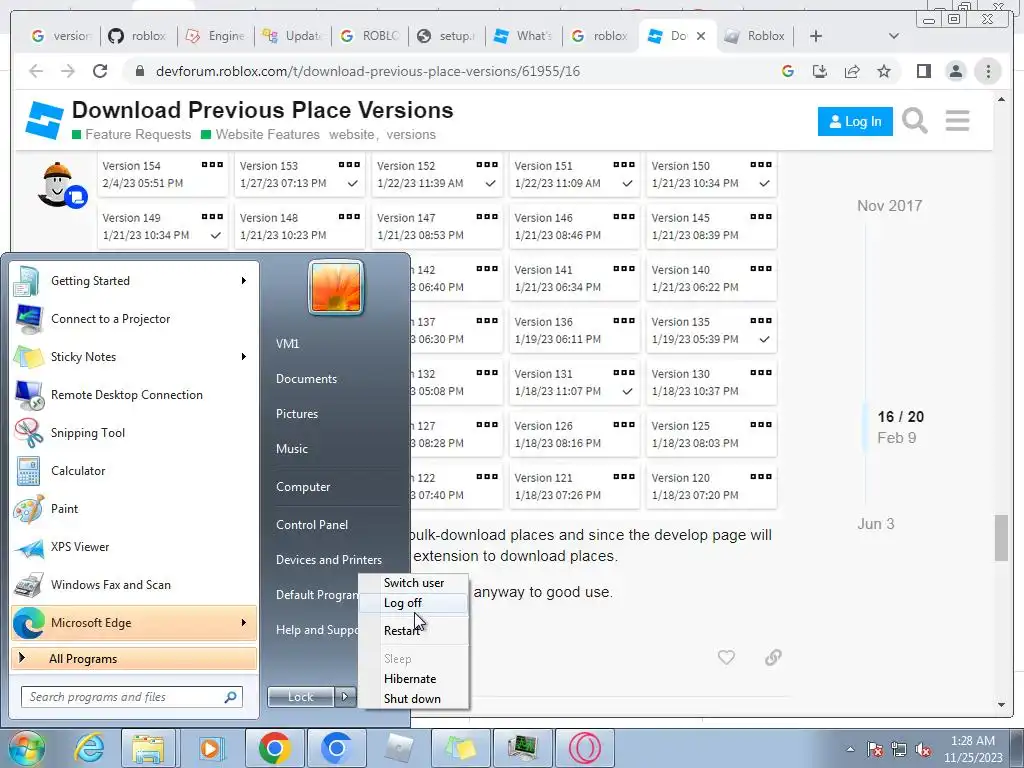1024x768 pixels.
Task: Open the Chromium taskbar icon
Action: (336, 748)
